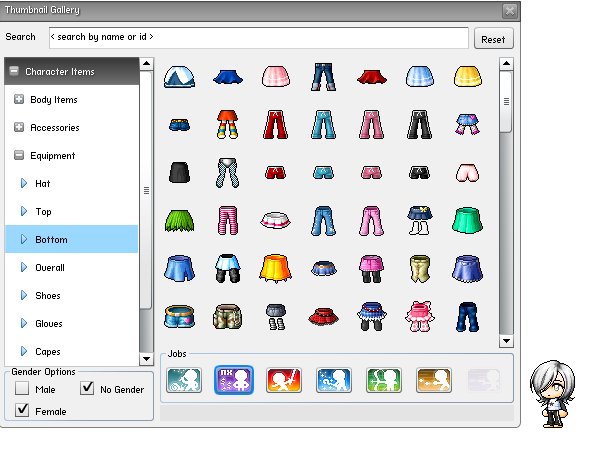Pick the olive khaki shorts thumbnail
596x450 pixels.
coord(420,269)
